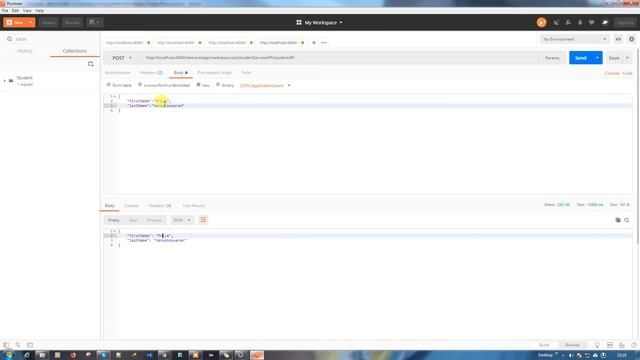
Task: Open the Edit menu
Action: click(x=16, y=11)
